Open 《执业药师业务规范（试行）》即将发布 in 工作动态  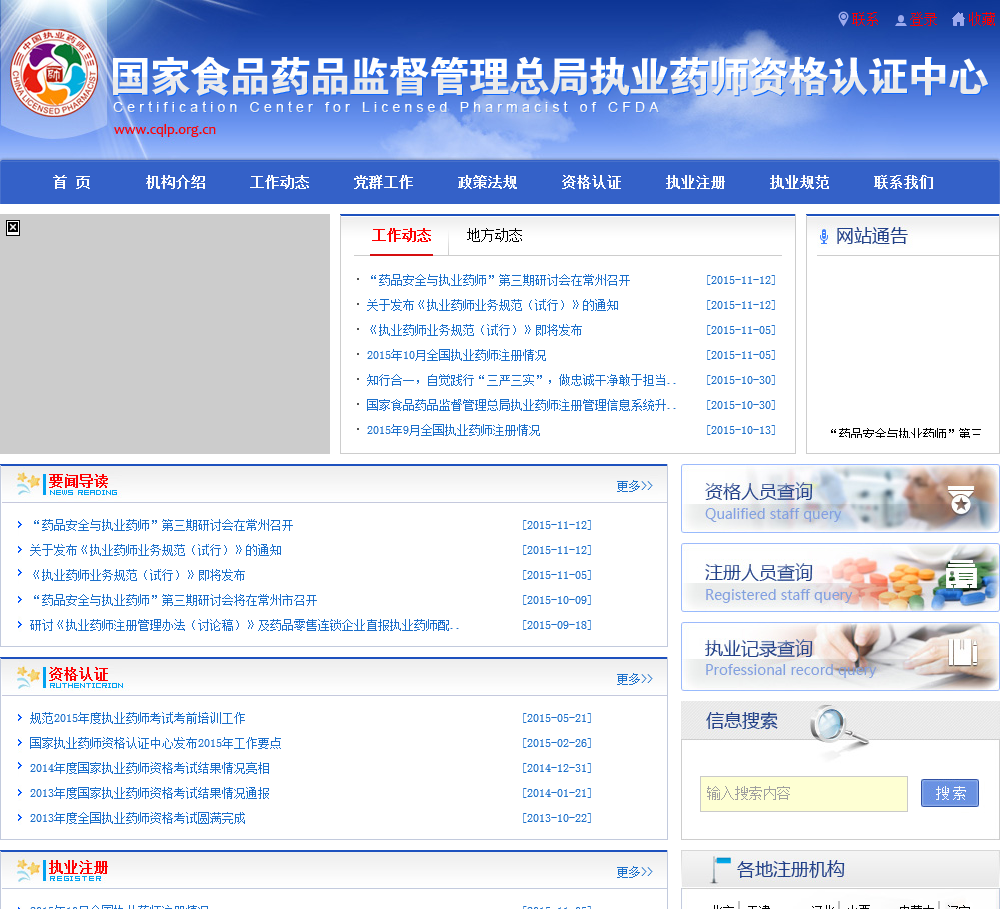click(x=474, y=330)
